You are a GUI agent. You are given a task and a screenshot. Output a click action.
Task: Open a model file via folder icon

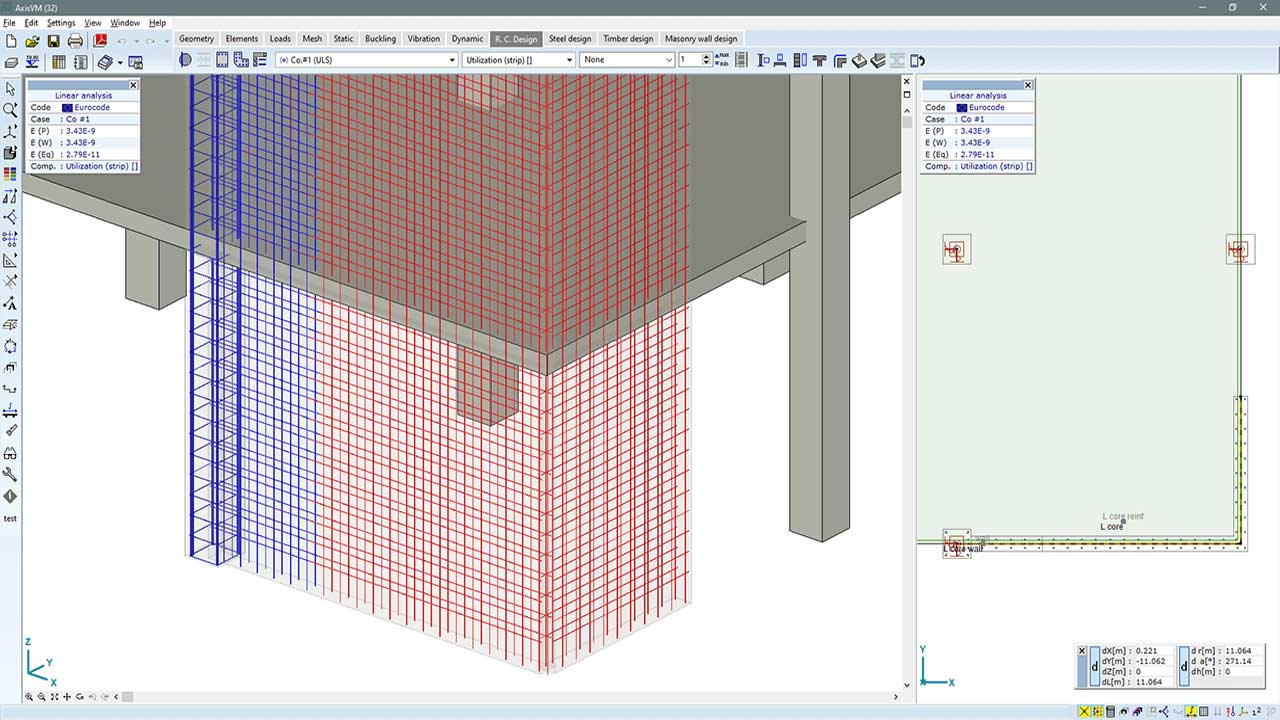(32, 41)
